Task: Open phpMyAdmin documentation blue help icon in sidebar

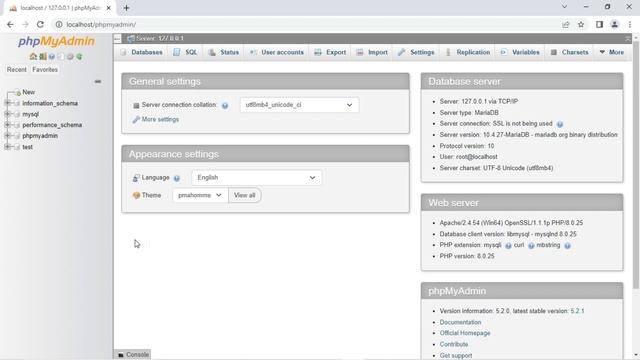Action: pyautogui.click(x=52, y=57)
